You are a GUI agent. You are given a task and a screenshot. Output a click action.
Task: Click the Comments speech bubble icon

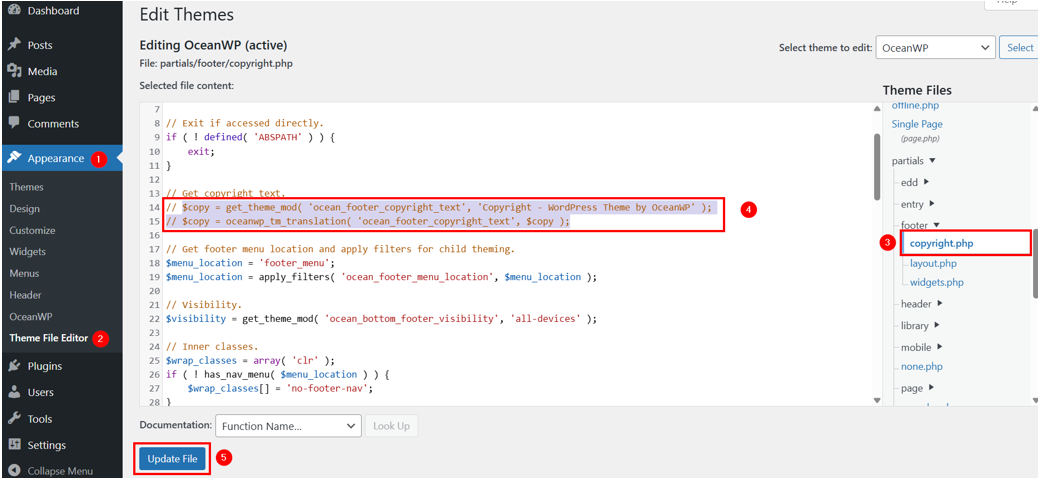point(13,123)
